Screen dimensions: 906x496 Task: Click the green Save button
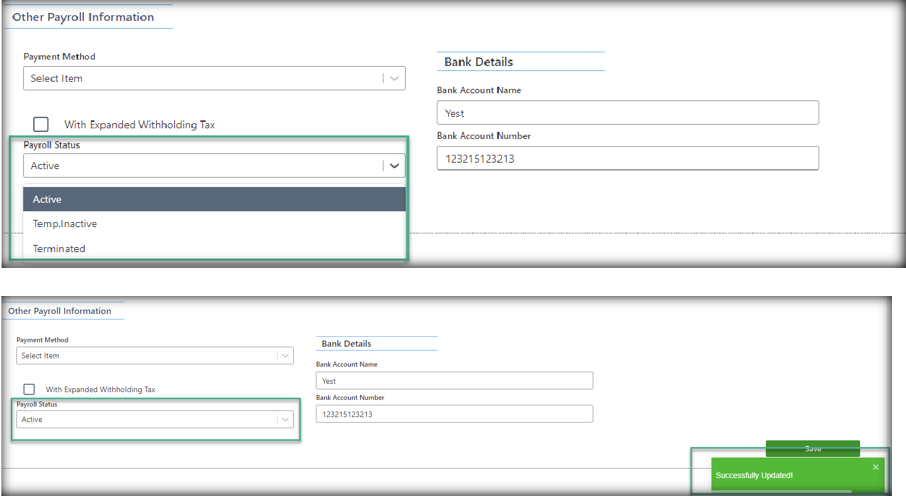pos(812,449)
